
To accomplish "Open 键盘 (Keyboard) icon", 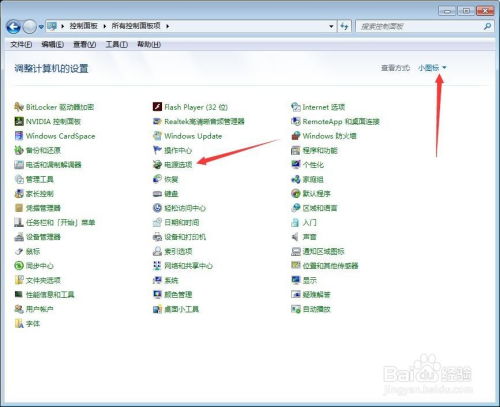I will point(157,194).
